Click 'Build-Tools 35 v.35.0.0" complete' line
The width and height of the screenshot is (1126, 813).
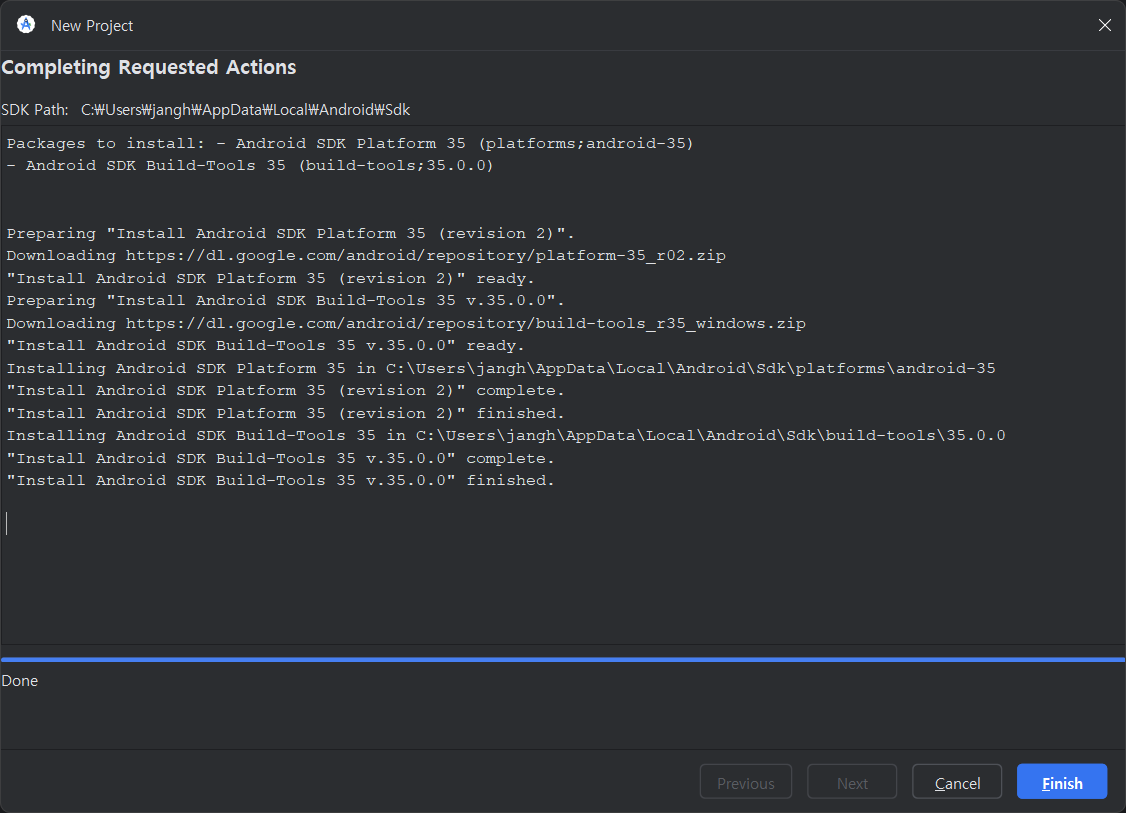[281, 458]
